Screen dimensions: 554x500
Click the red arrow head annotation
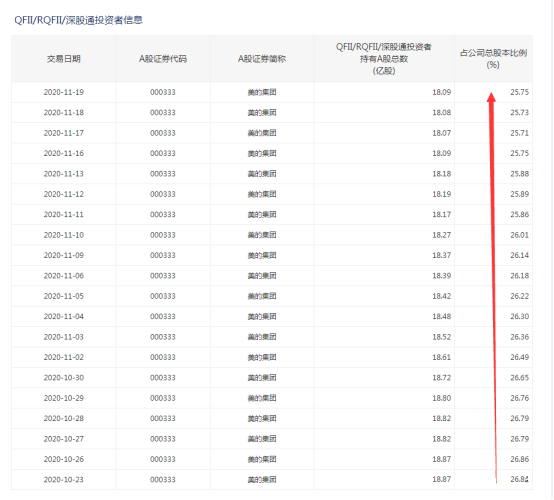click(x=491, y=97)
